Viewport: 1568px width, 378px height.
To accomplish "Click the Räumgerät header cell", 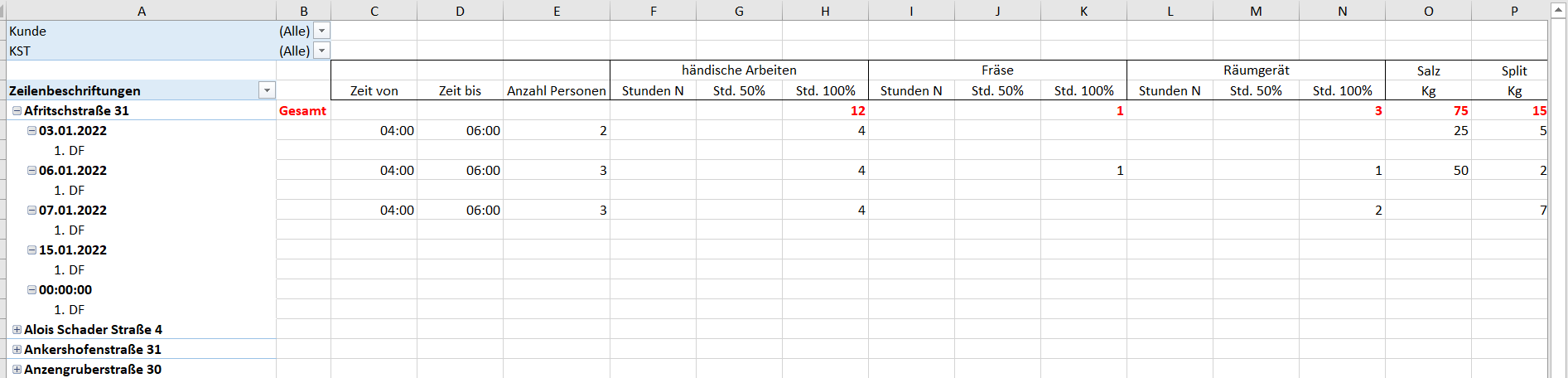I will click(x=1256, y=70).
